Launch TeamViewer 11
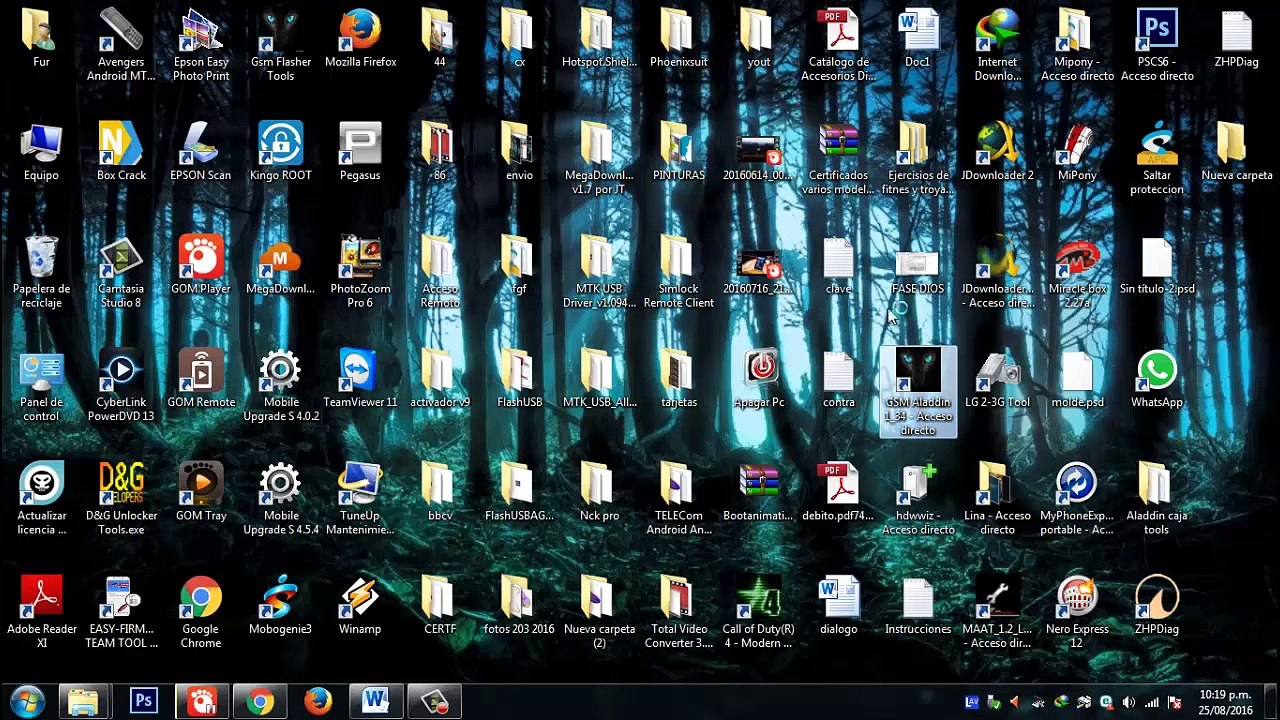This screenshot has height=720, width=1280. click(x=360, y=380)
